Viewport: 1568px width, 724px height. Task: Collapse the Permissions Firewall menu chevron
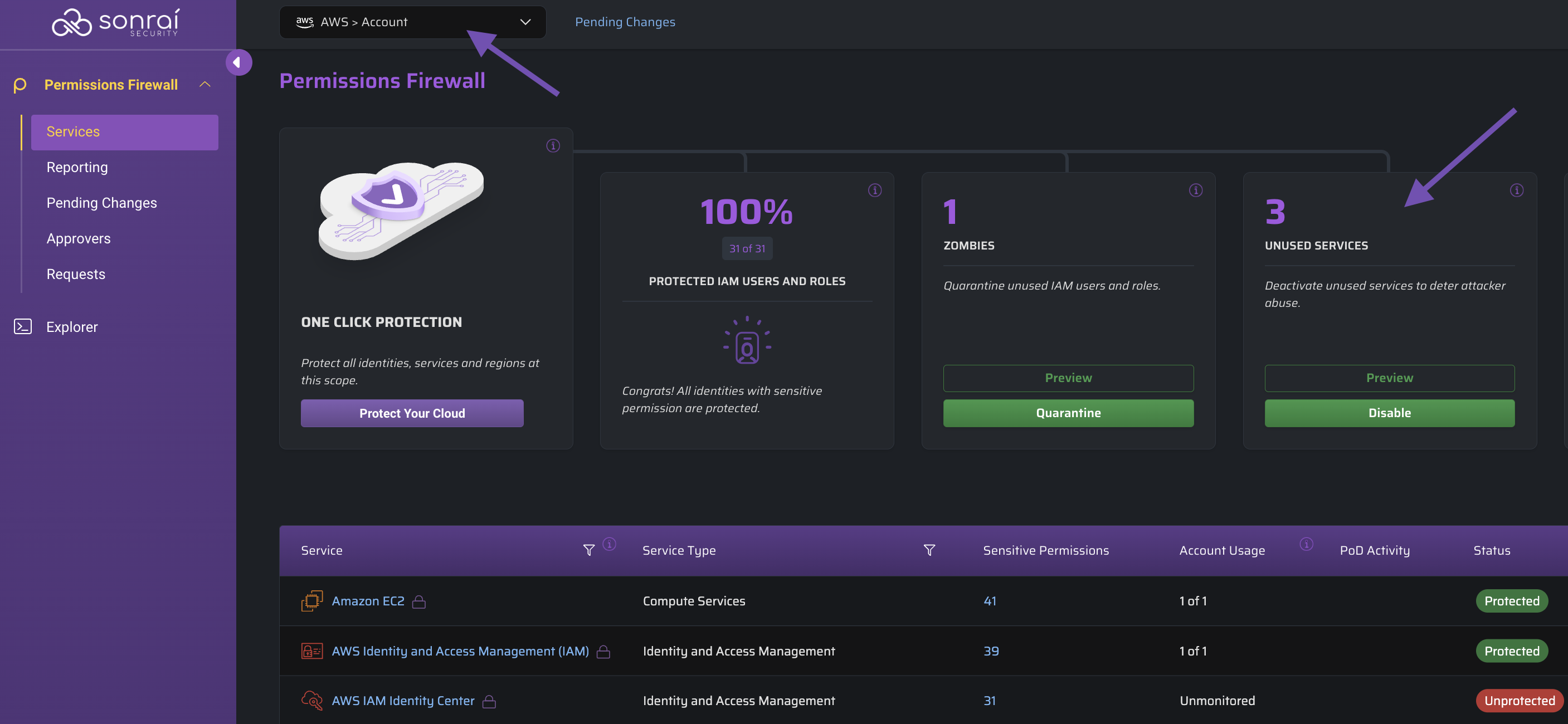[x=205, y=85]
